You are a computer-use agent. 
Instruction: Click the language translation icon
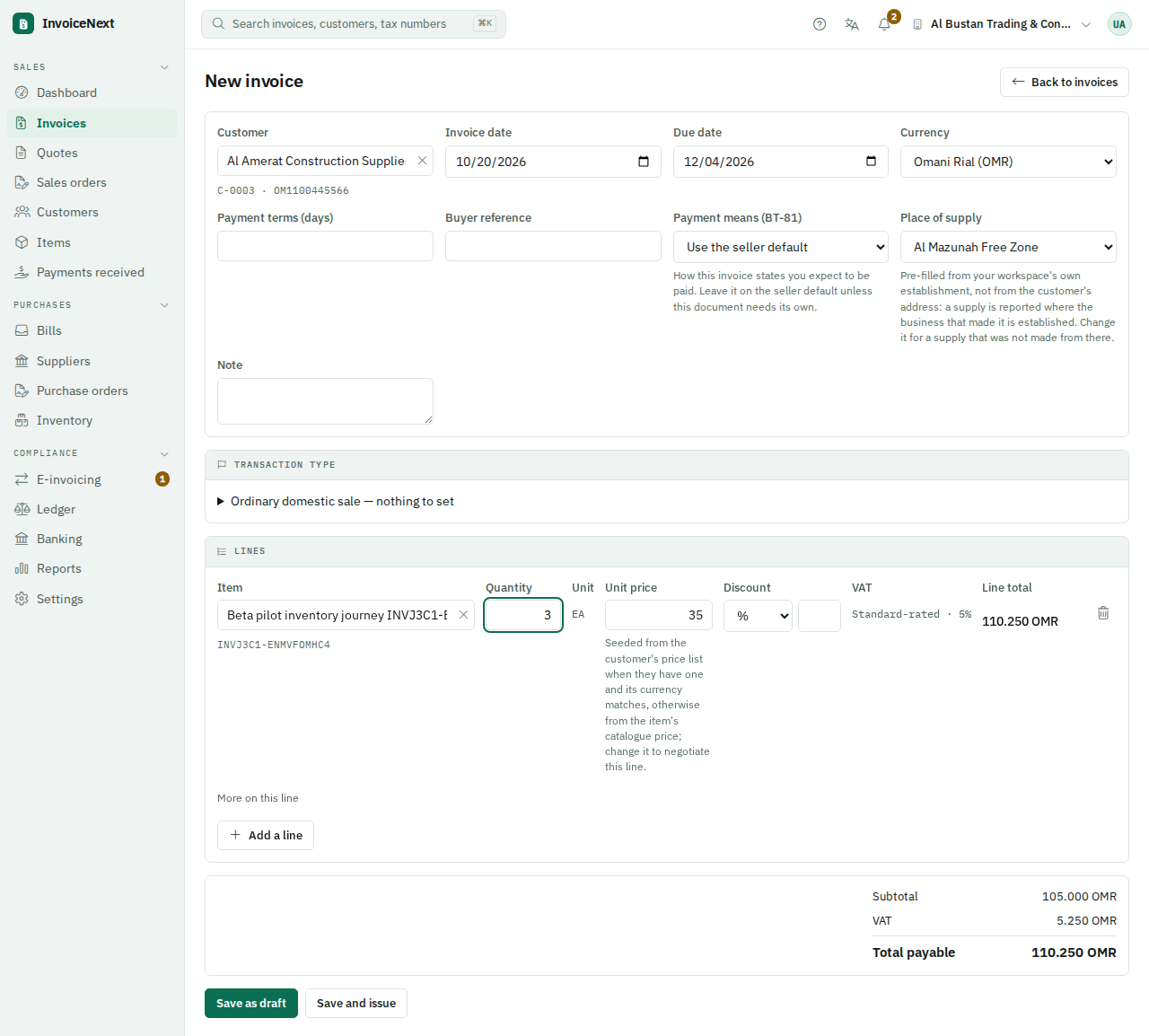(852, 24)
